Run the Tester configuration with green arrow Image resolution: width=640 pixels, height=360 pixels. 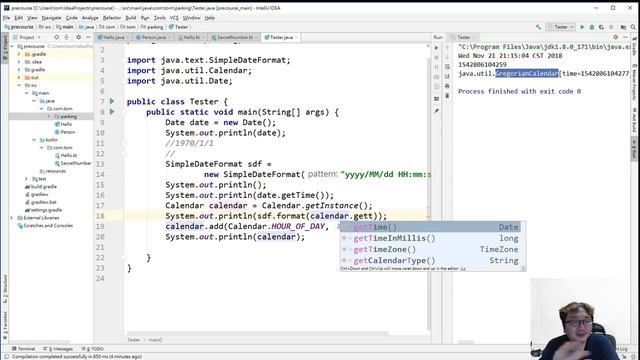point(582,27)
